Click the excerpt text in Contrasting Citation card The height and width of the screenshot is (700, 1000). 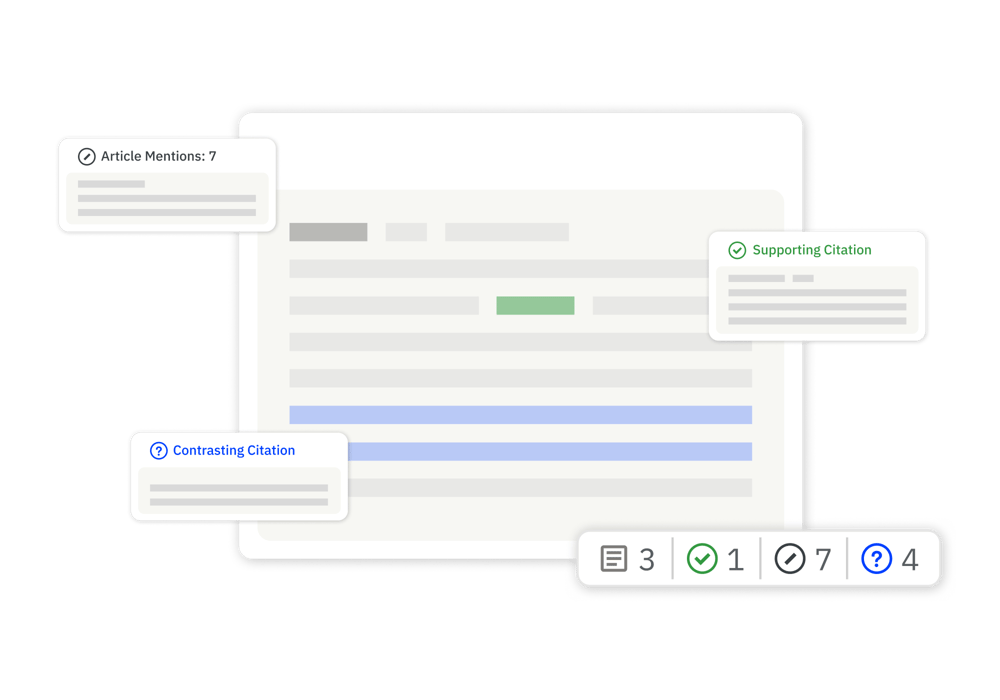pos(239,494)
